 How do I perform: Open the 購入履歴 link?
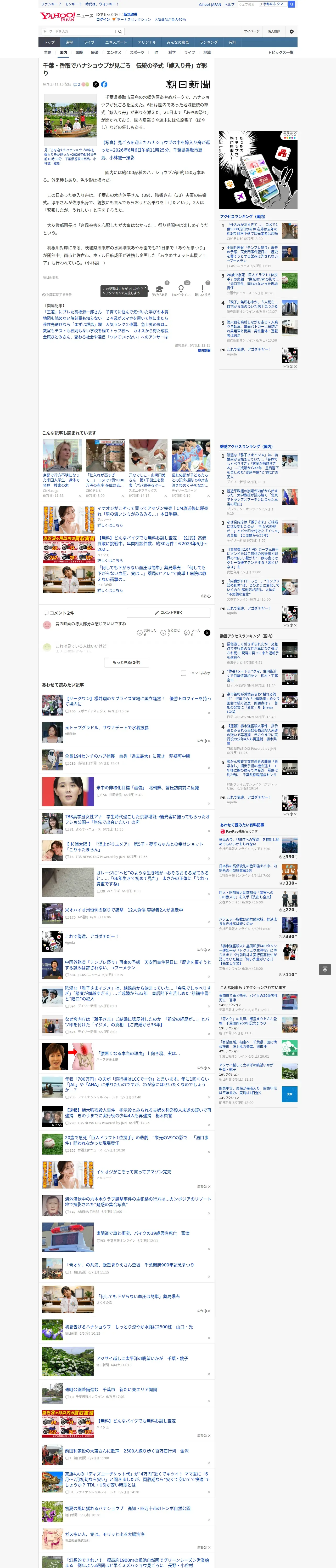274,32
